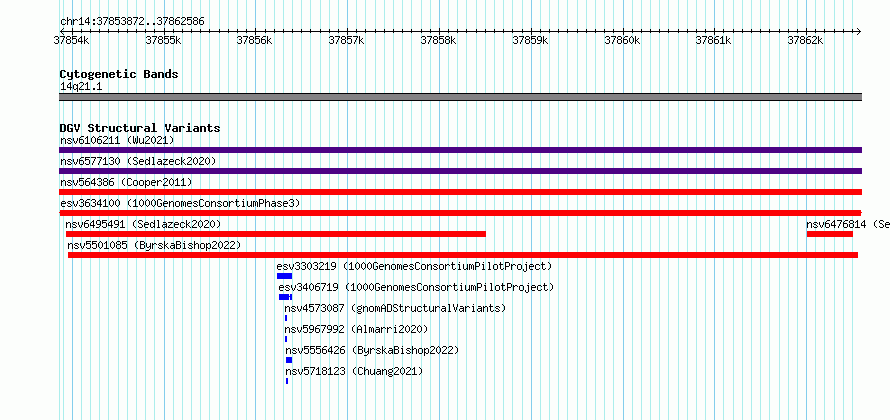Click the 37859k ruler tick label
The width and height of the screenshot is (890, 420).
click(x=531, y=40)
